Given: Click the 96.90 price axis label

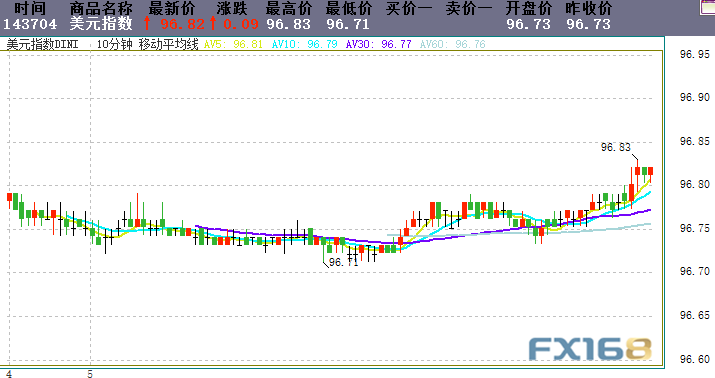Looking at the screenshot, I should point(695,98).
